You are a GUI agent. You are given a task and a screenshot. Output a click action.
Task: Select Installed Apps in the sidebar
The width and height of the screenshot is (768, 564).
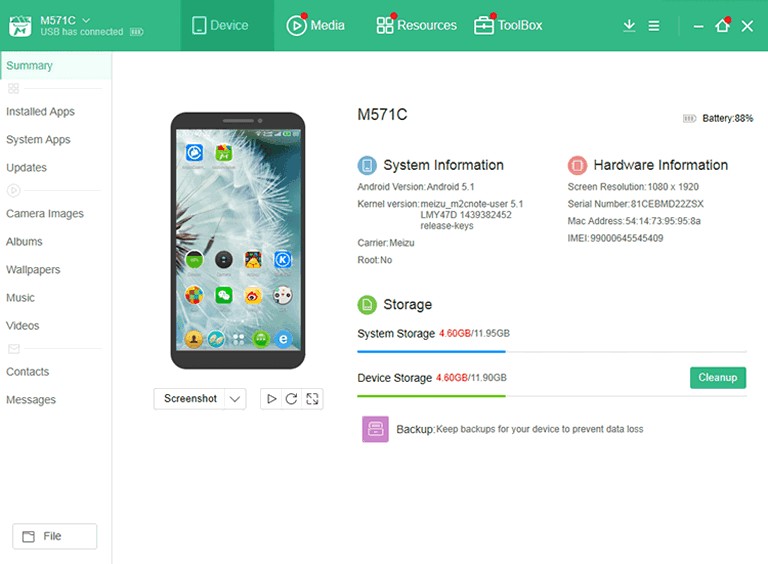pyautogui.click(x=41, y=112)
